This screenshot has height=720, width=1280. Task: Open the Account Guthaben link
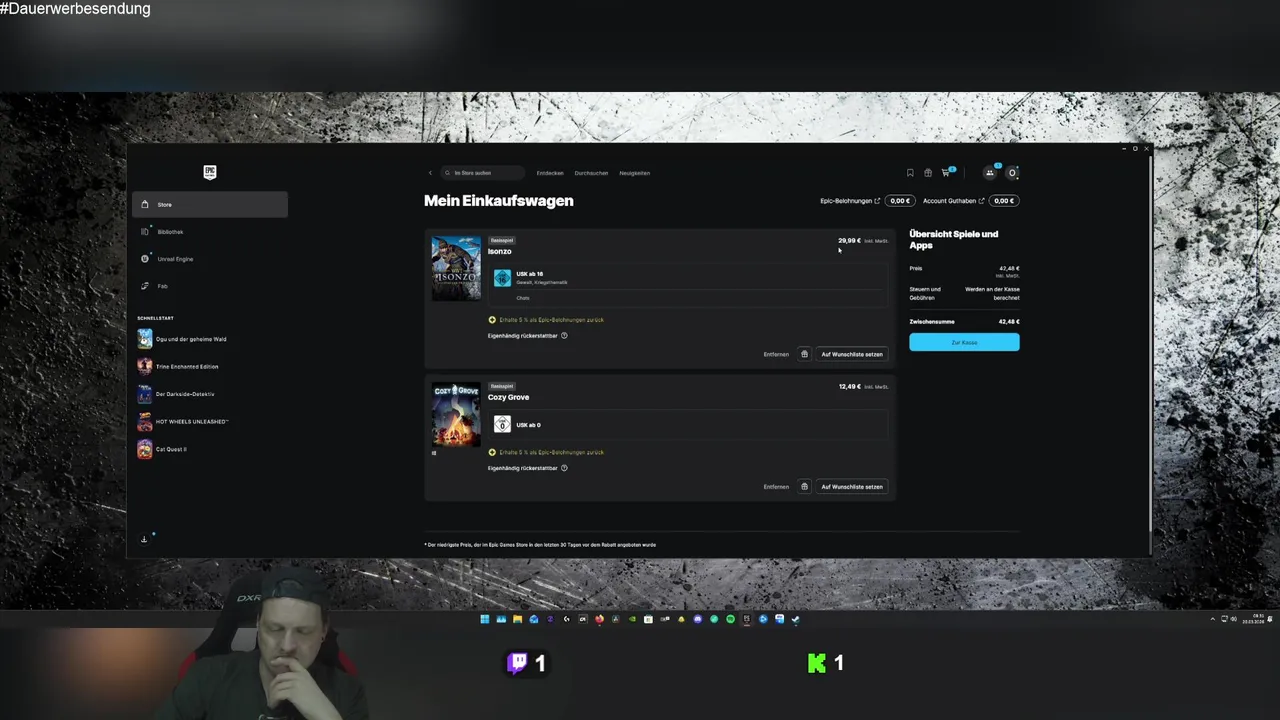pos(954,201)
